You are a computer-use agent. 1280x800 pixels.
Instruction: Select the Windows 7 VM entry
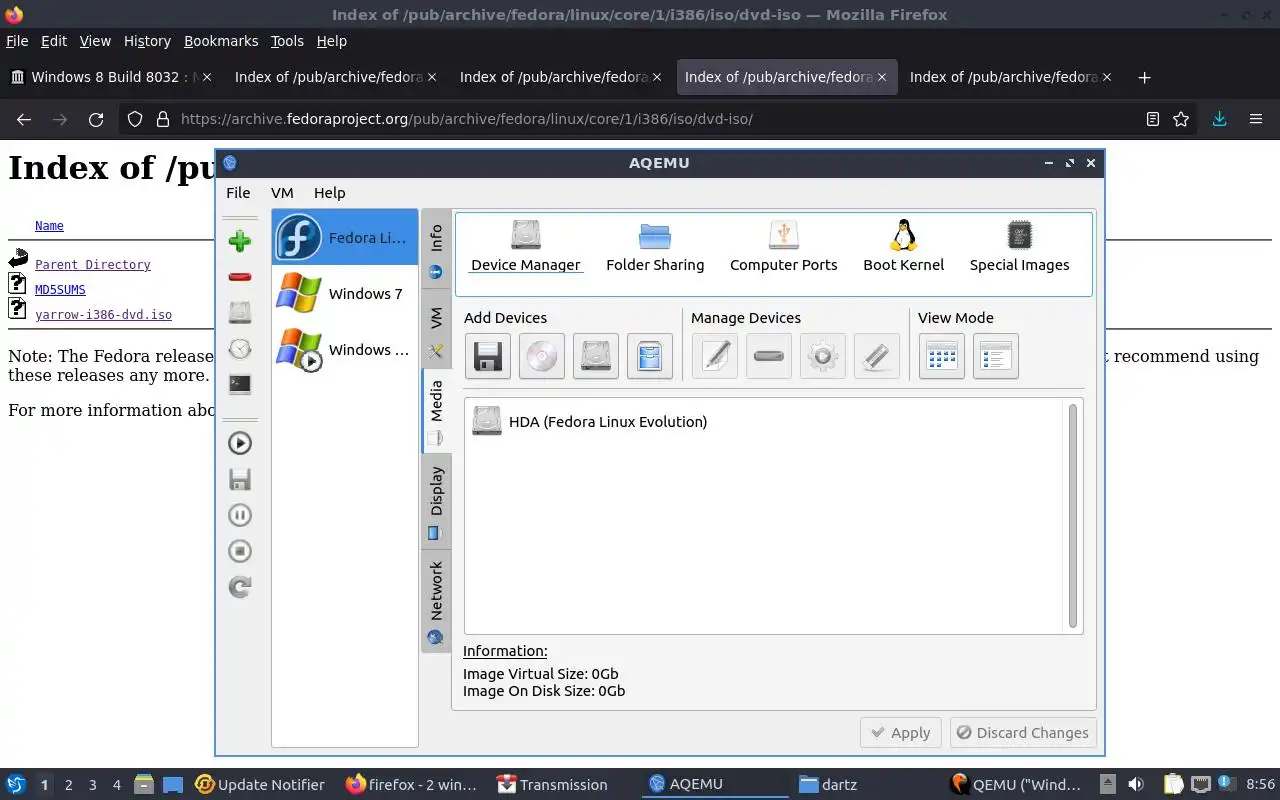click(x=345, y=293)
